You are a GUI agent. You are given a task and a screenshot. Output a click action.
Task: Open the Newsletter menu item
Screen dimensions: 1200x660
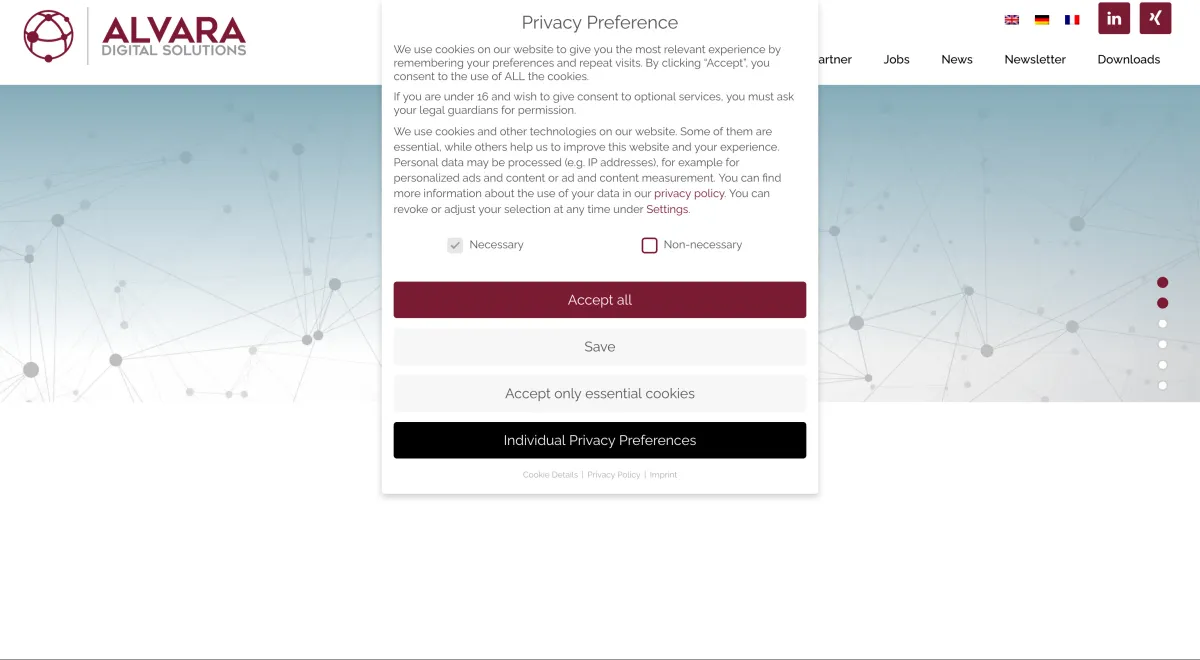(x=1035, y=60)
